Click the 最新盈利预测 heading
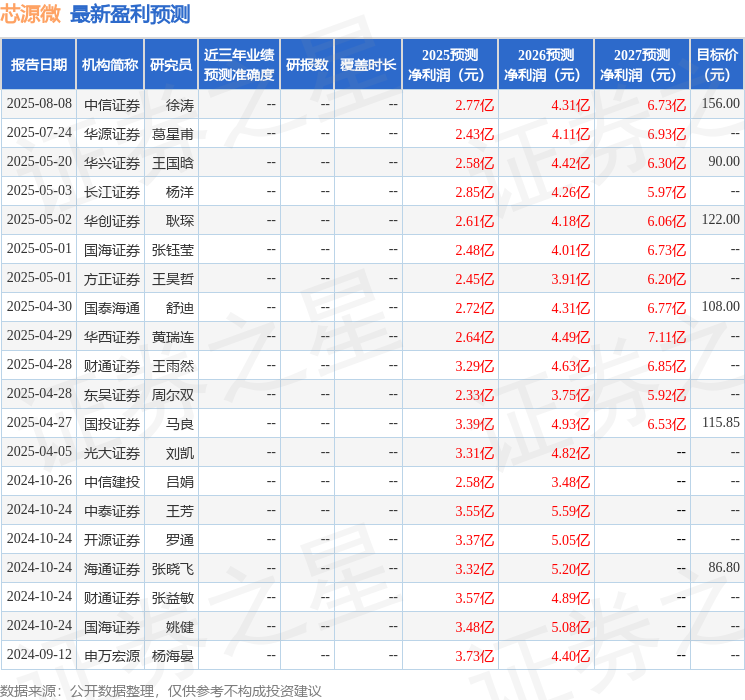The image size is (745, 700). click(130, 14)
